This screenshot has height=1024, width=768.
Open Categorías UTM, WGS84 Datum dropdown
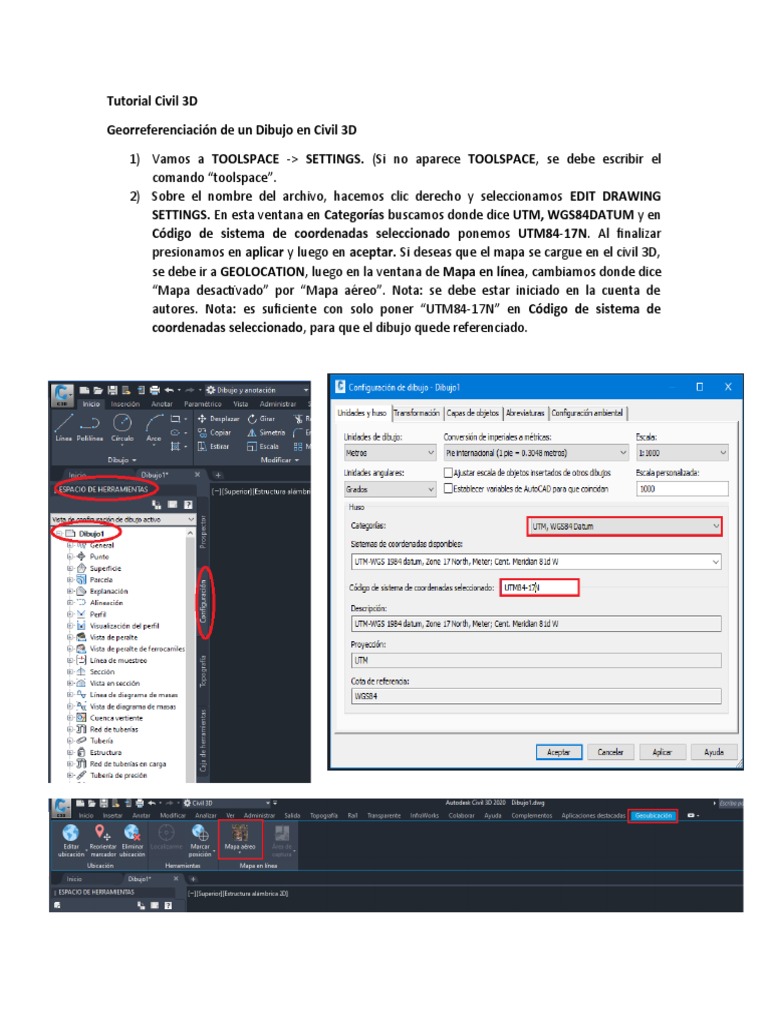624,526
